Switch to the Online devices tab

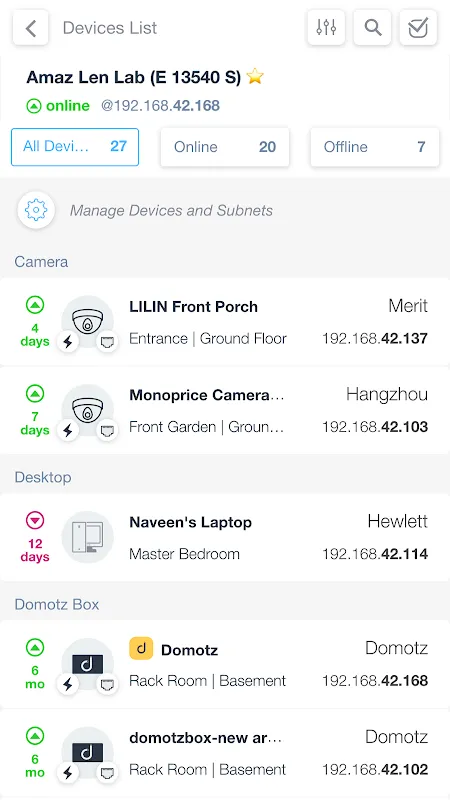click(x=225, y=147)
